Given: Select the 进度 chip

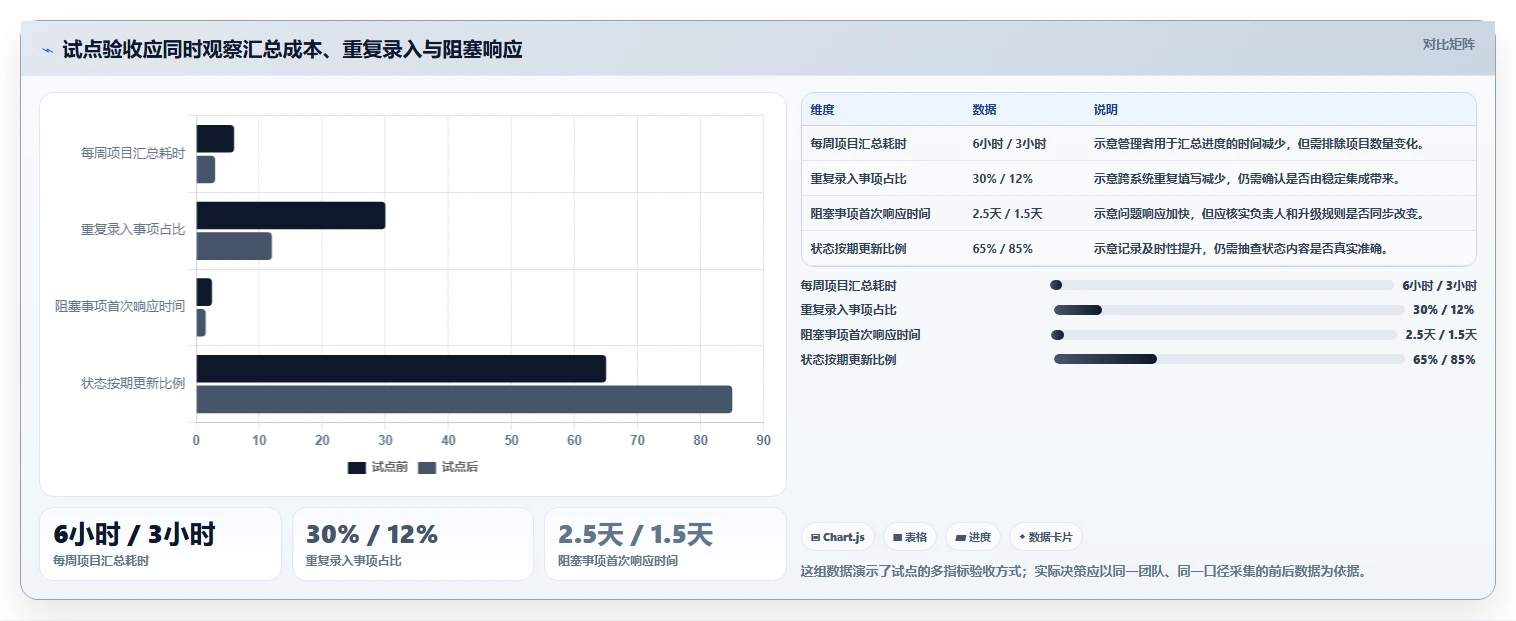Looking at the screenshot, I should point(973,537).
